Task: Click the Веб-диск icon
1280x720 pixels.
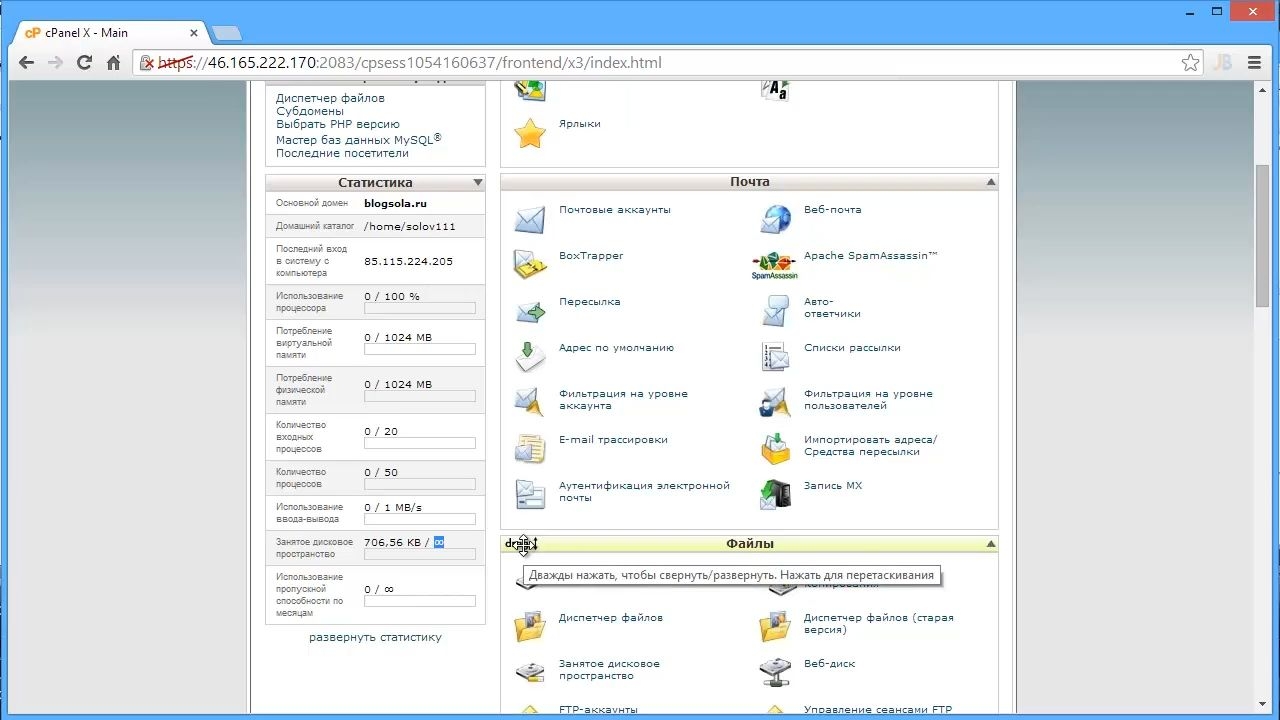Action: (x=776, y=672)
